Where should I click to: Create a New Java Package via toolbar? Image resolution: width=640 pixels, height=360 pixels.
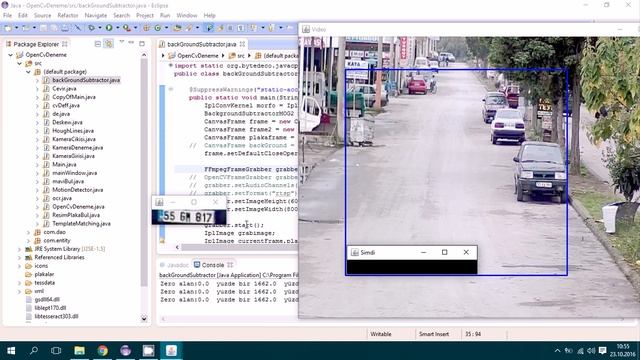tap(146, 28)
